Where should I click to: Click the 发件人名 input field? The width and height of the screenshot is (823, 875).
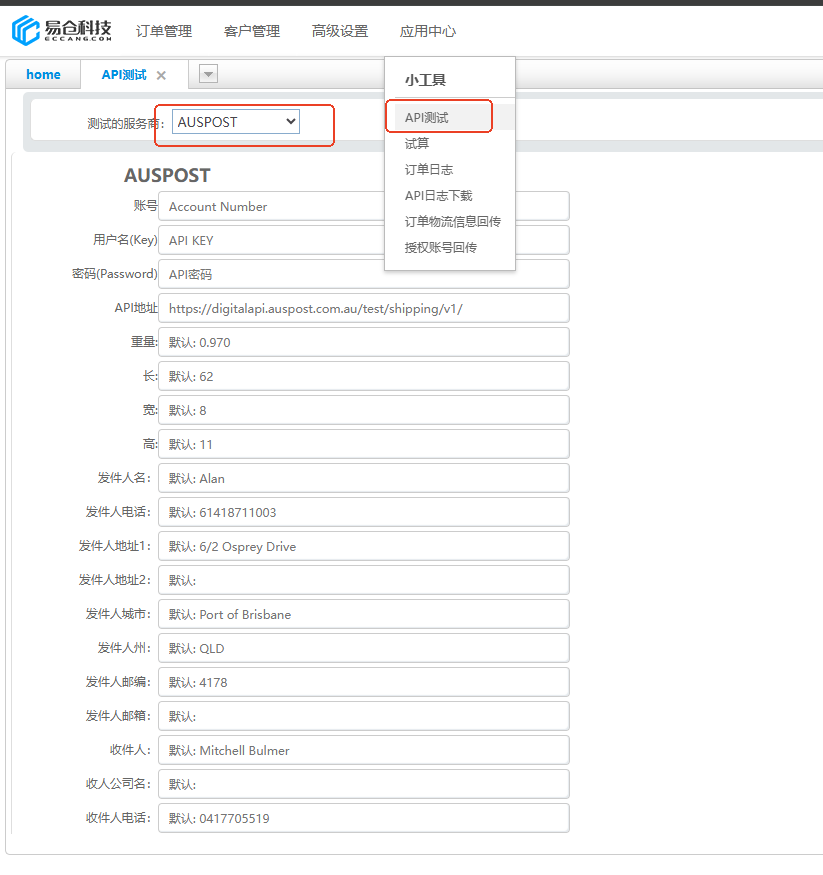[x=364, y=479]
